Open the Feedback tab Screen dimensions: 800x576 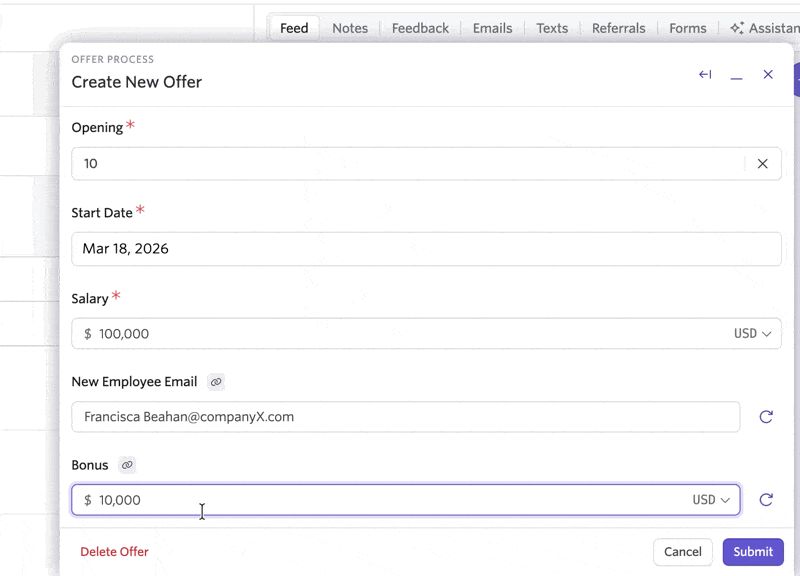[420, 28]
